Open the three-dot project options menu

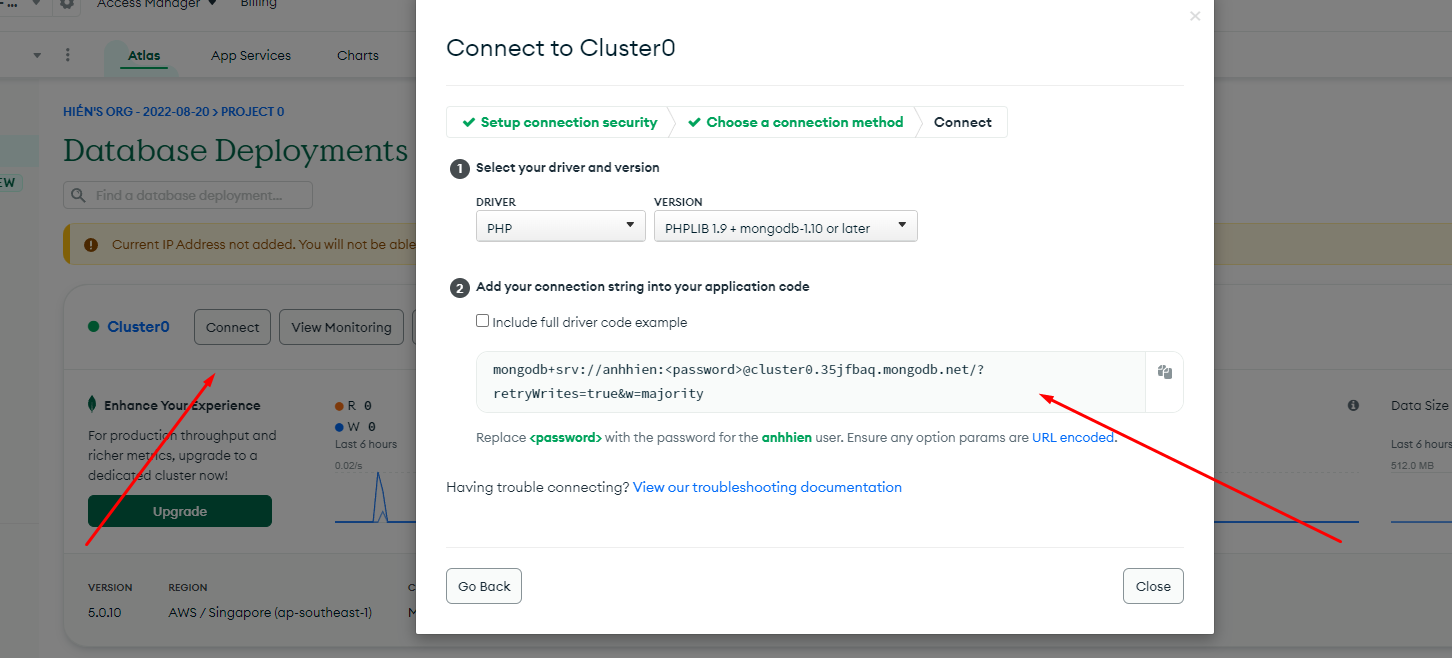[x=68, y=55]
